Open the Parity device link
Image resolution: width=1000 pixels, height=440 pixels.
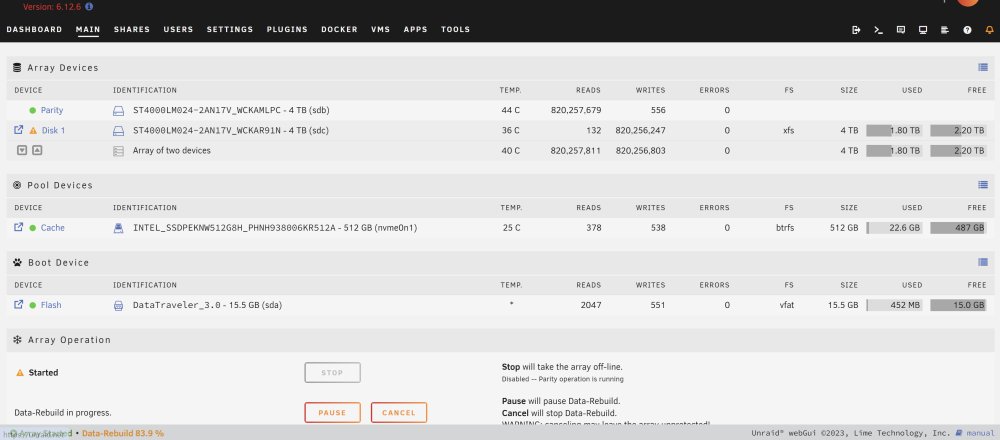(52, 110)
